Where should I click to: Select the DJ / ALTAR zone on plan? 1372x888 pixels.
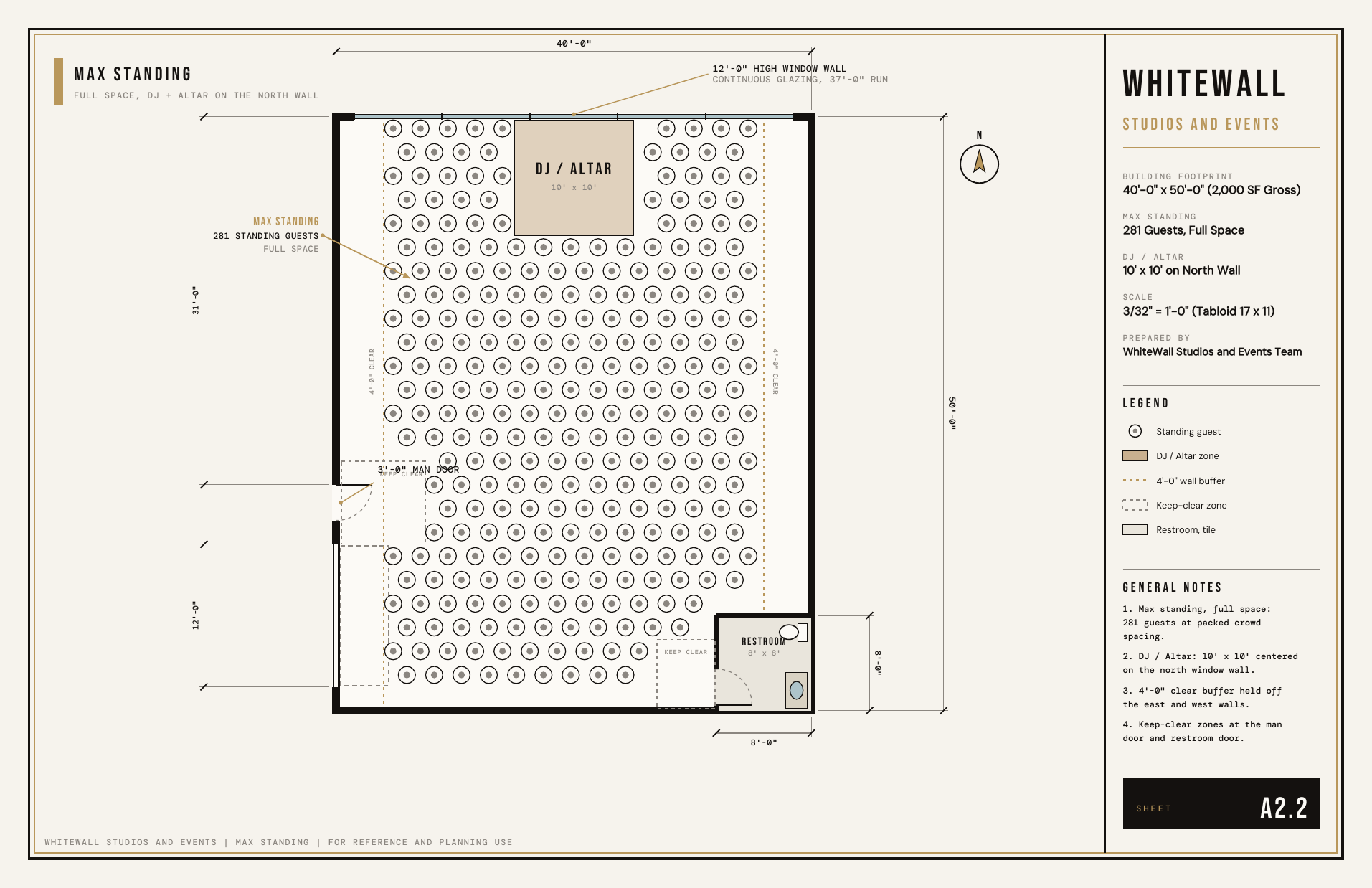point(574,178)
